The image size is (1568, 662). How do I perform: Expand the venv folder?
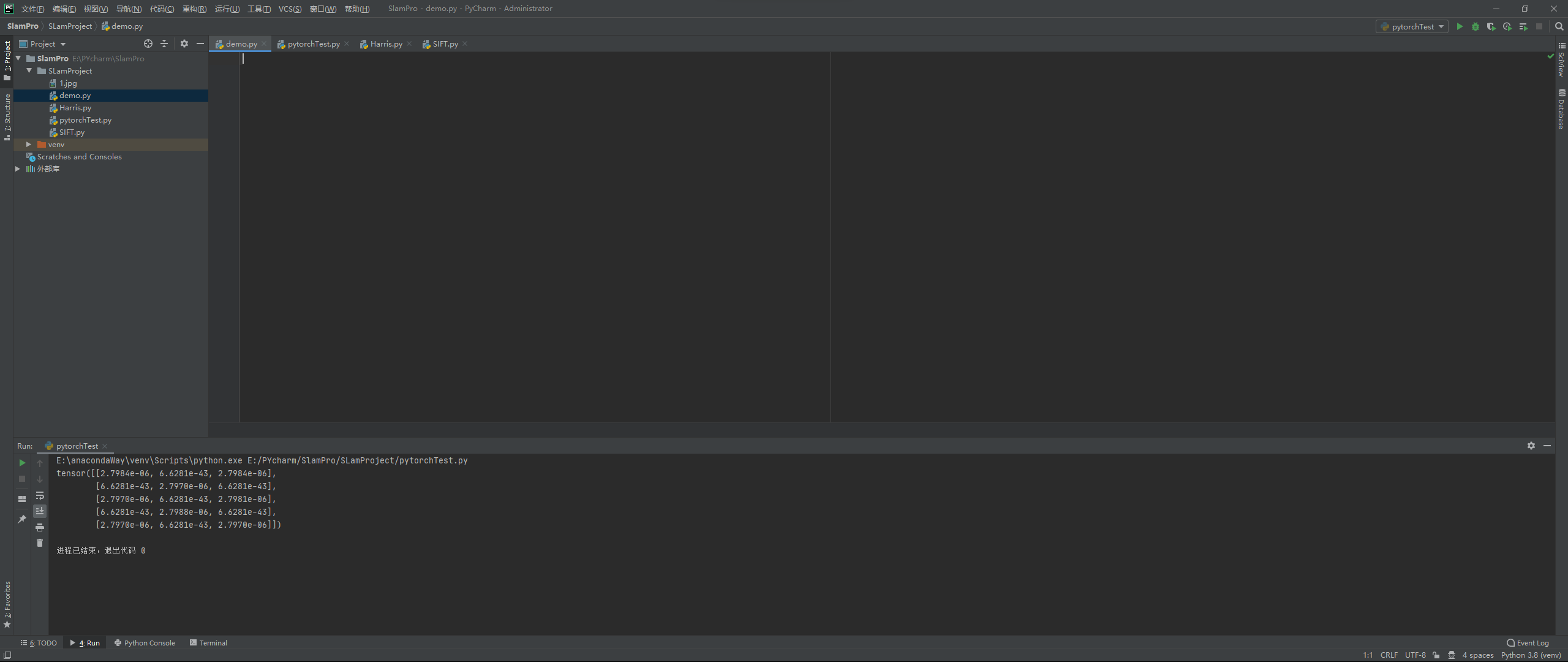pos(28,145)
